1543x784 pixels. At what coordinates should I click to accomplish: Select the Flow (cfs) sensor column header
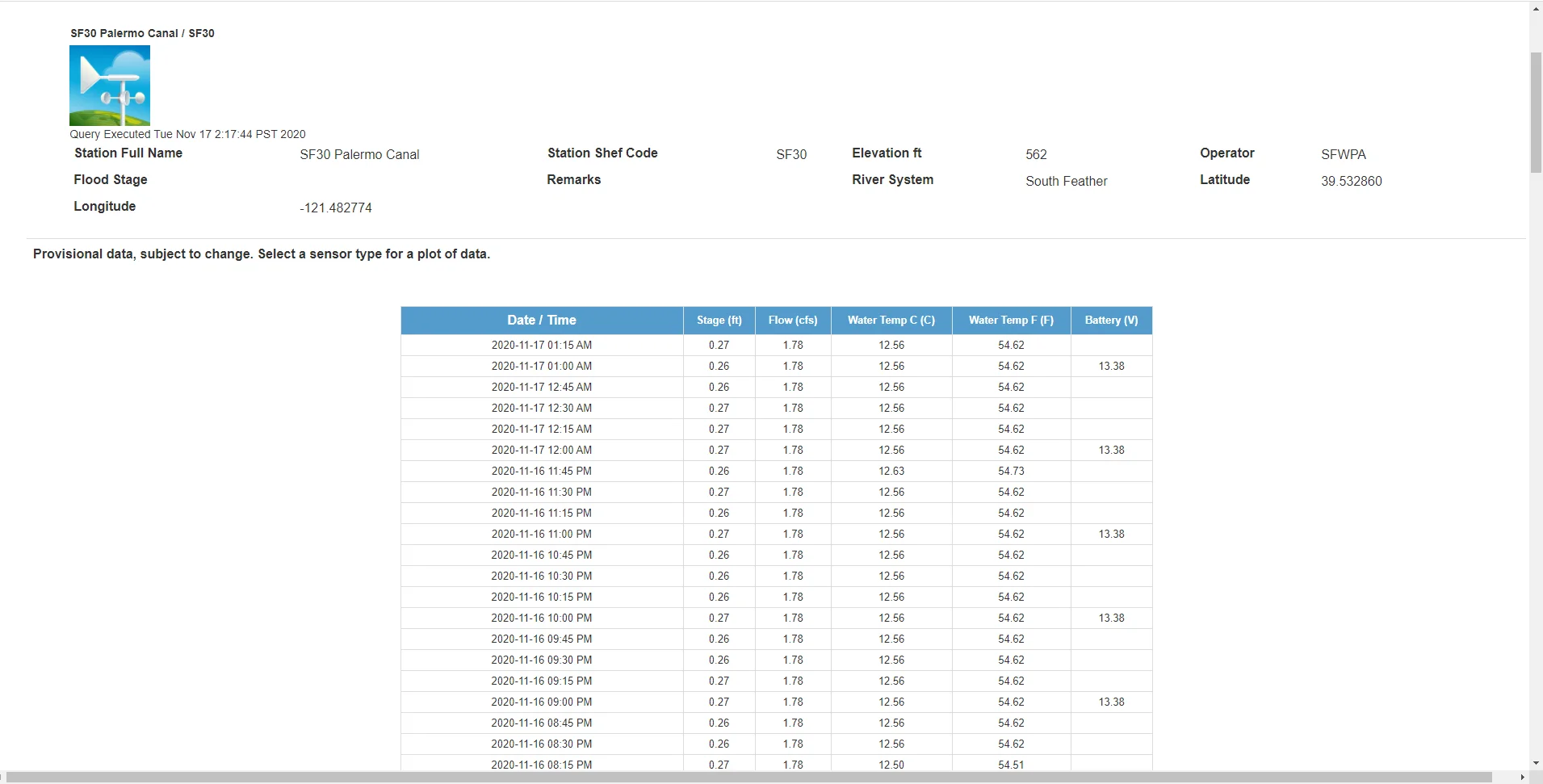click(x=793, y=321)
